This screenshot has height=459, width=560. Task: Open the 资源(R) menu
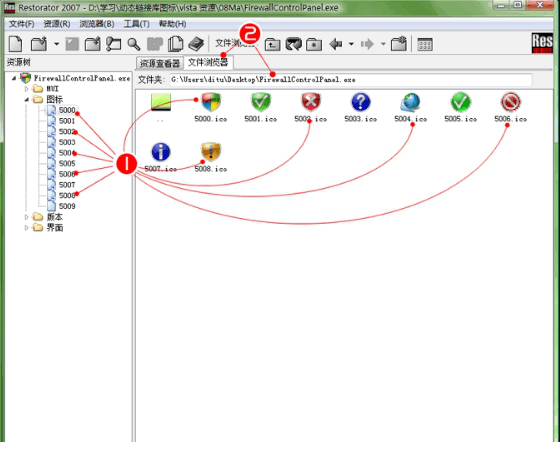point(57,24)
